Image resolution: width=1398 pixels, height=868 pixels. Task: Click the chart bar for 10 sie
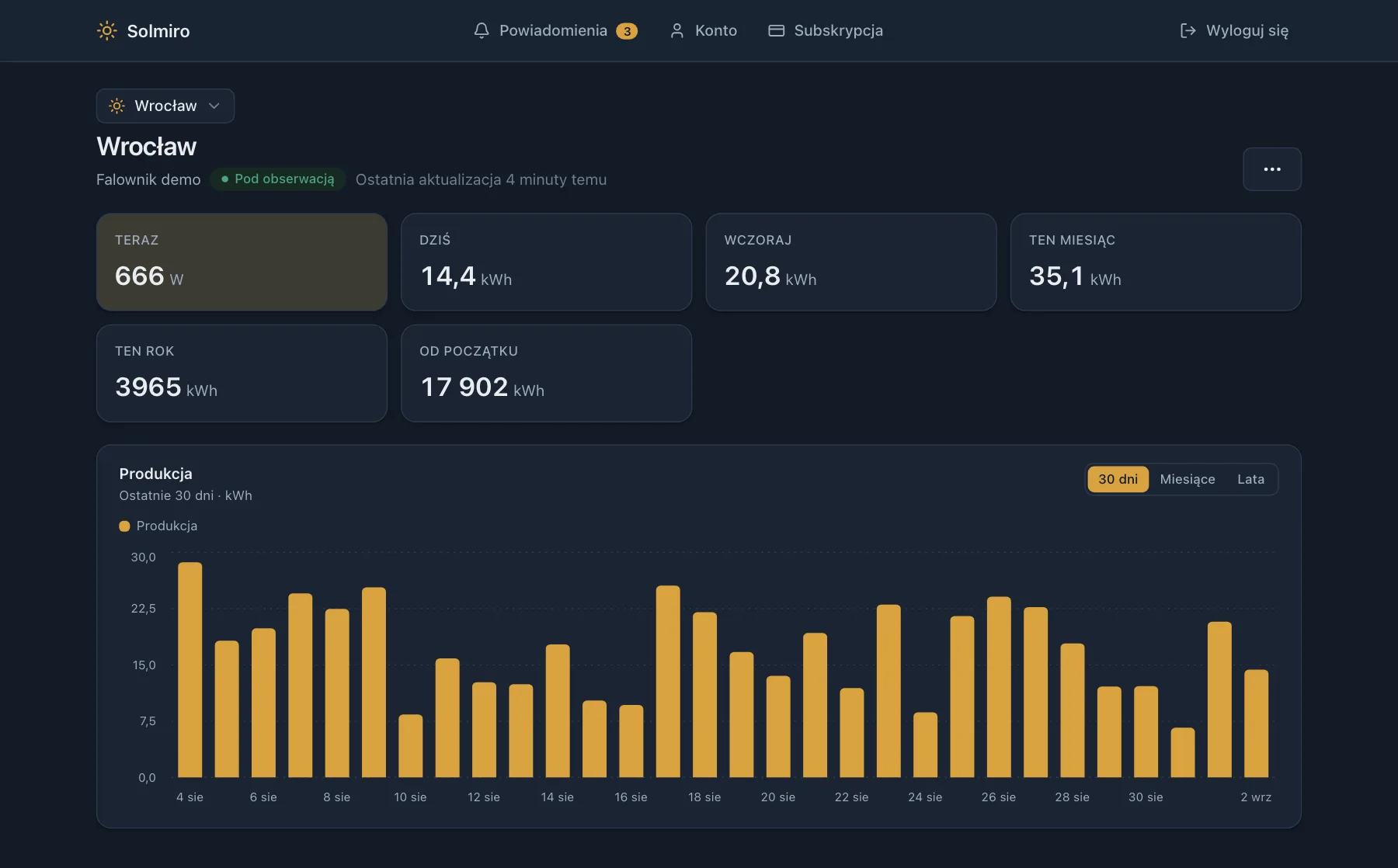[x=411, y=745]
